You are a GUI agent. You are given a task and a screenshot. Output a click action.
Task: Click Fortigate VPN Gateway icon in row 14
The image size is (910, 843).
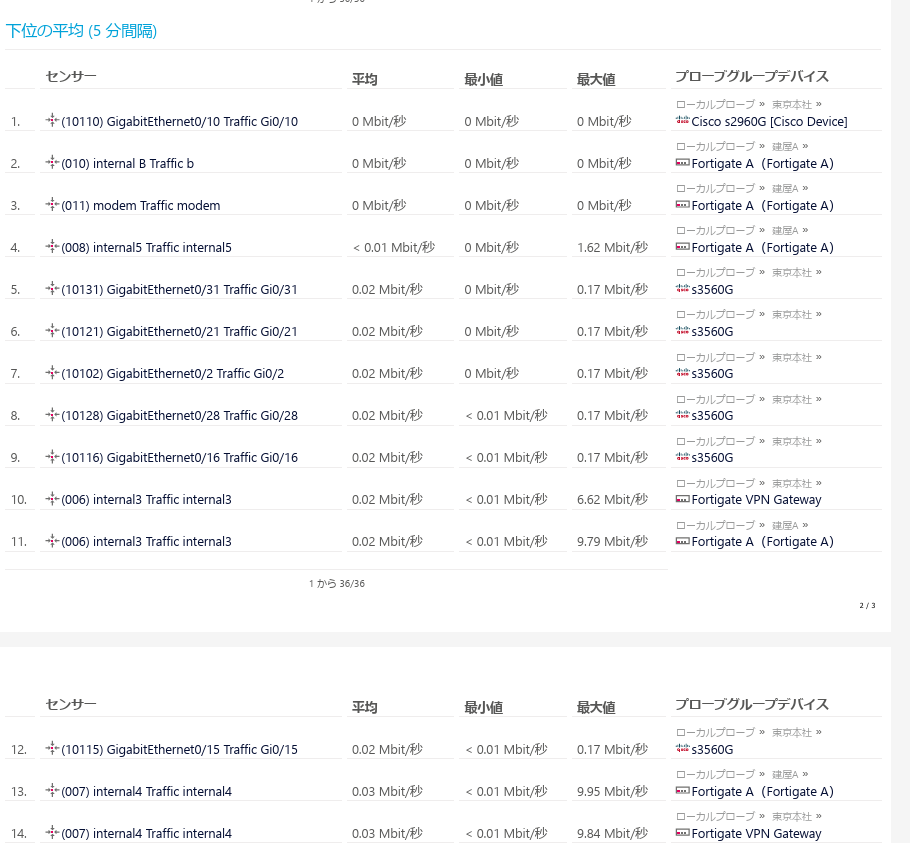tap(682, 833)
